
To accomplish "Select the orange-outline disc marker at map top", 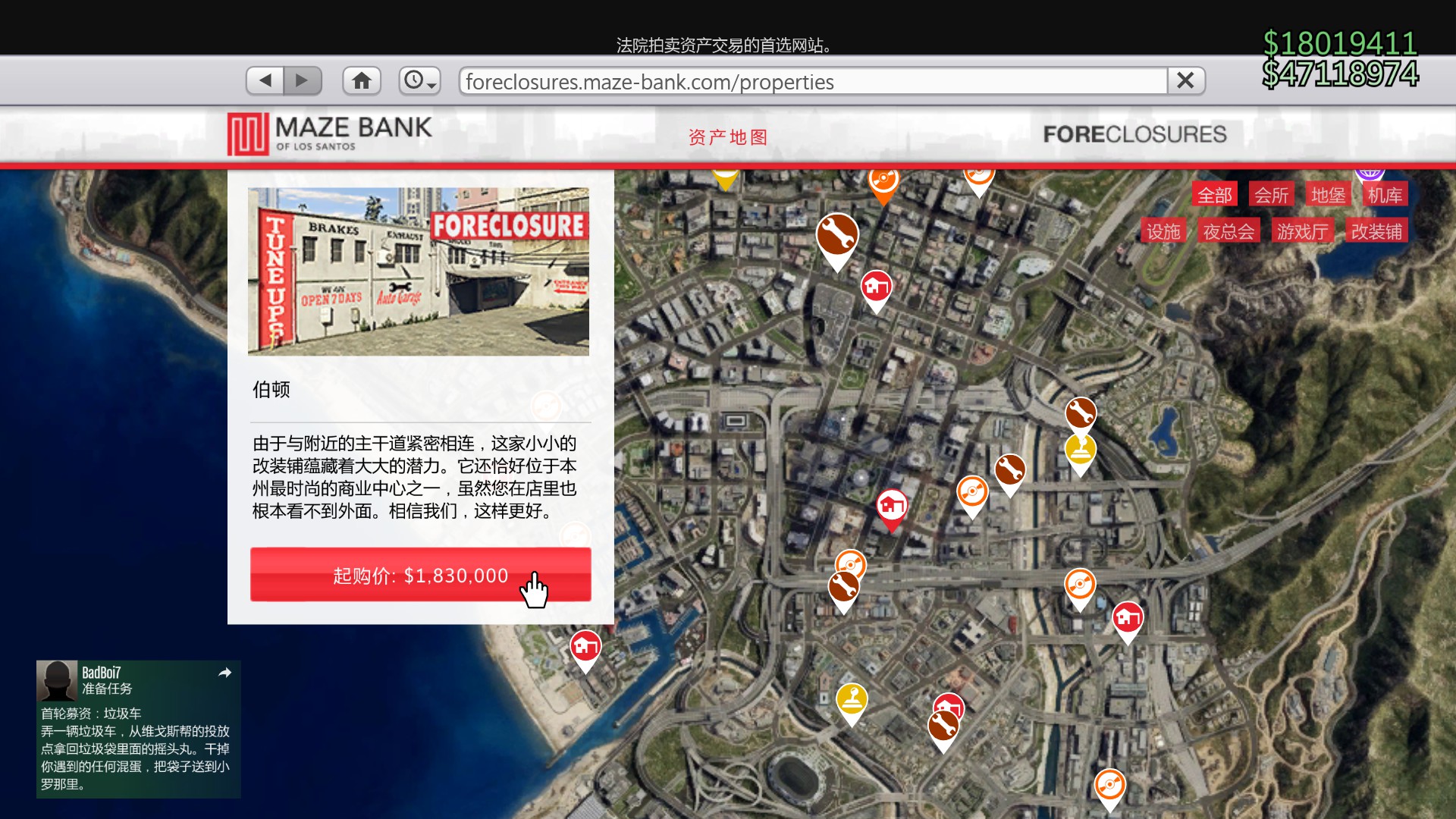I will pos(979,179).
